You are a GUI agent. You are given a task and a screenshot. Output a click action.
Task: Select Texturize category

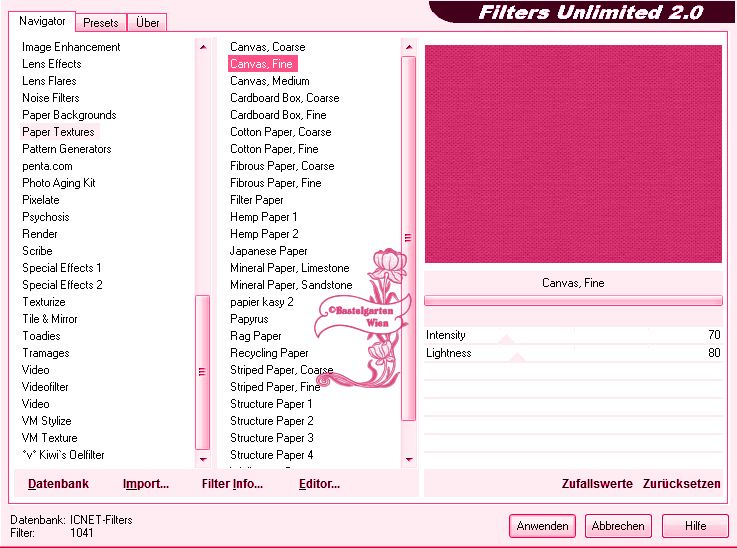pos(44,302)
